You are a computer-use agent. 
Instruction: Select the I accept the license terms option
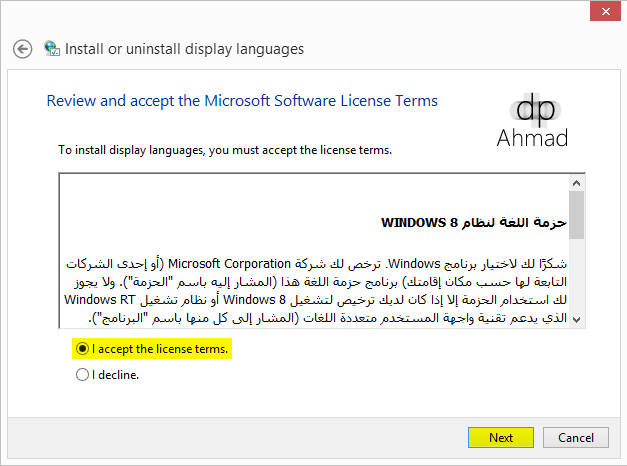tap(82, 349)
